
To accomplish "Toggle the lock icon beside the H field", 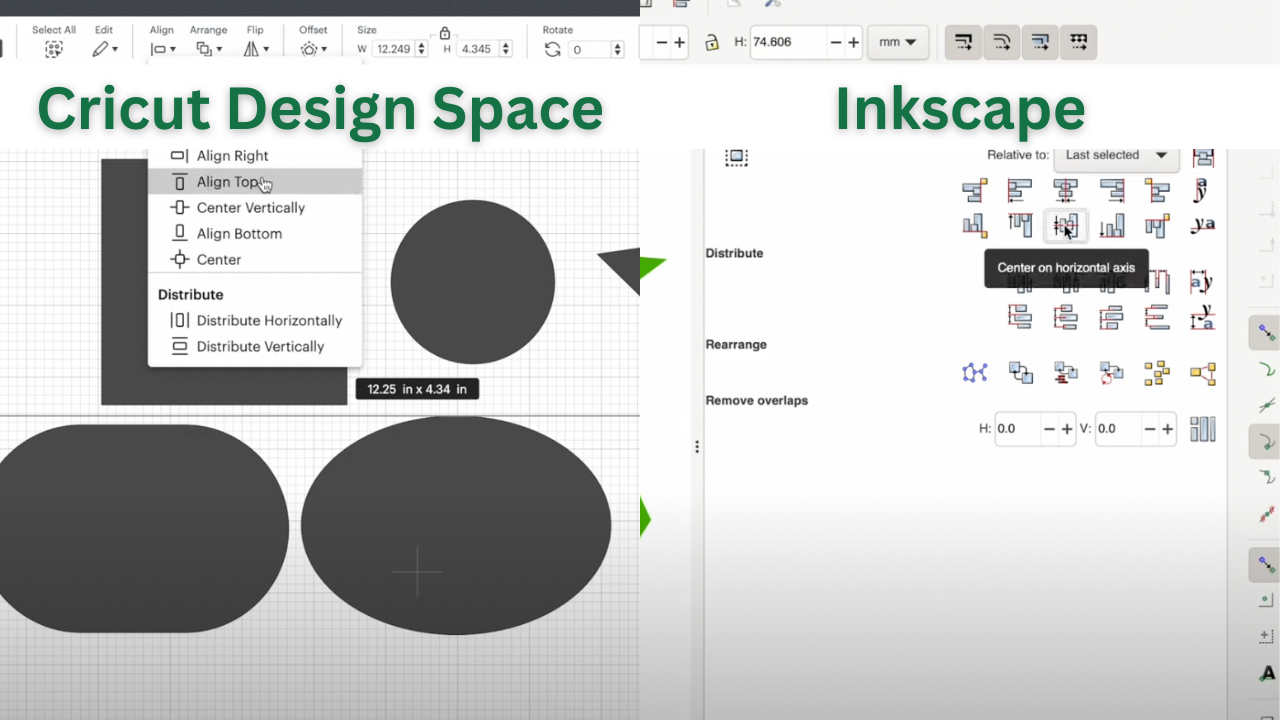I will pos(711,42).
